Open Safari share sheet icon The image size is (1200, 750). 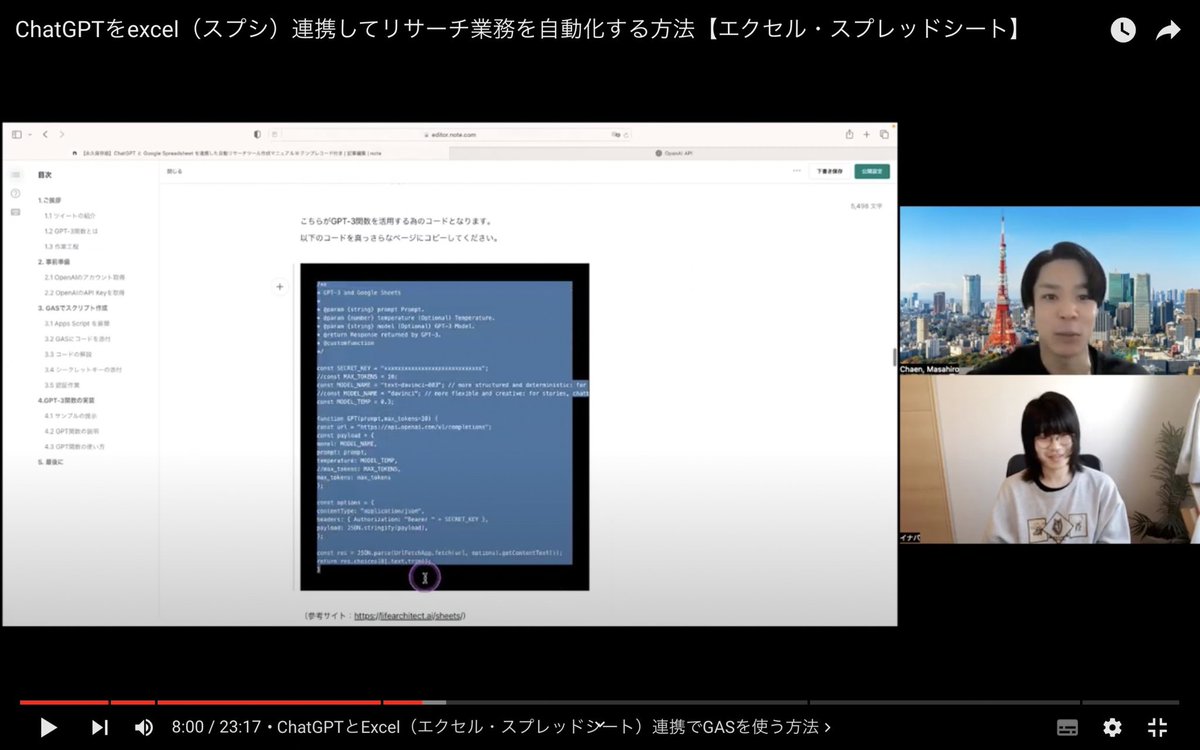pyautogui.click(x=850, y=133)
